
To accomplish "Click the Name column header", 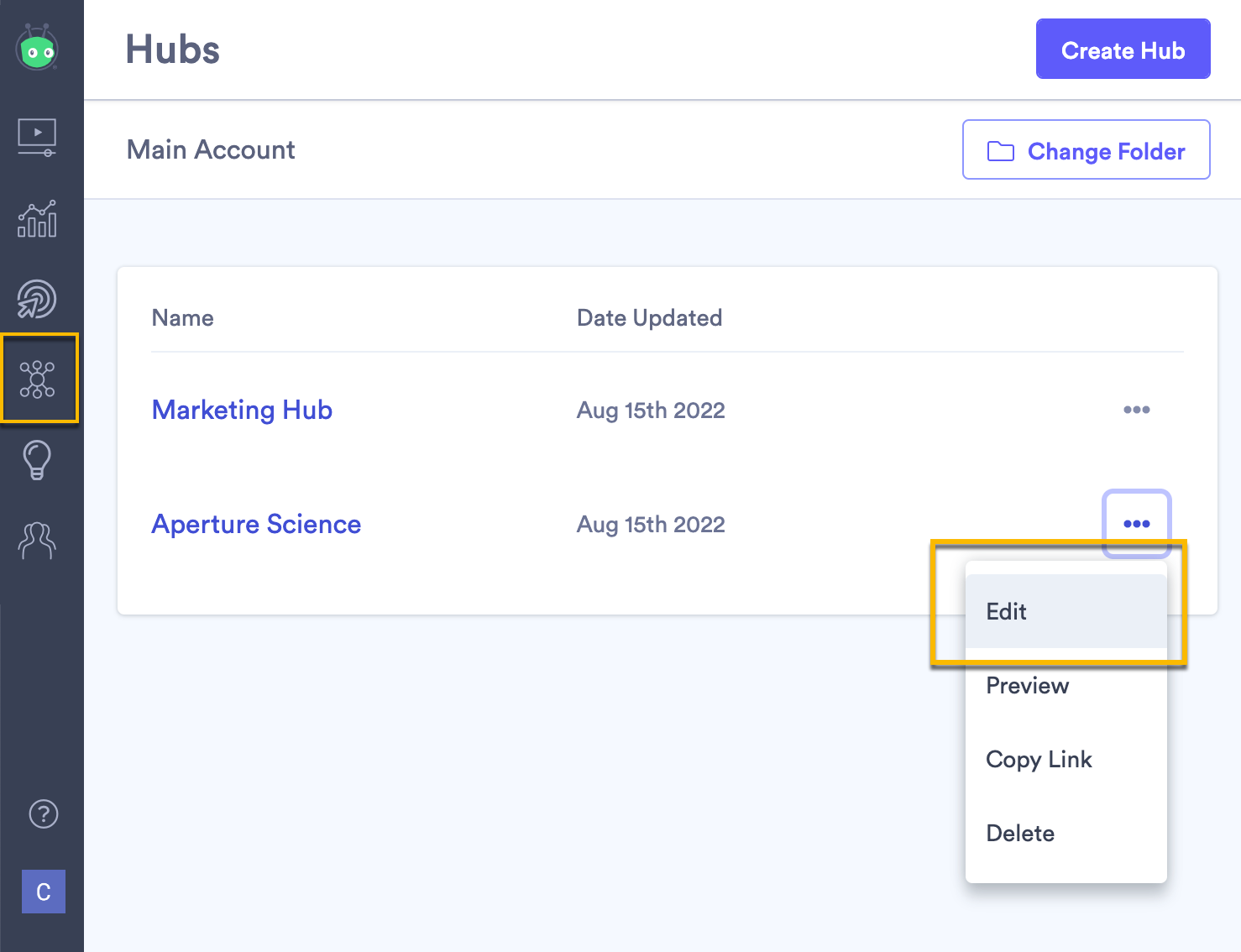I will point(182,317).
